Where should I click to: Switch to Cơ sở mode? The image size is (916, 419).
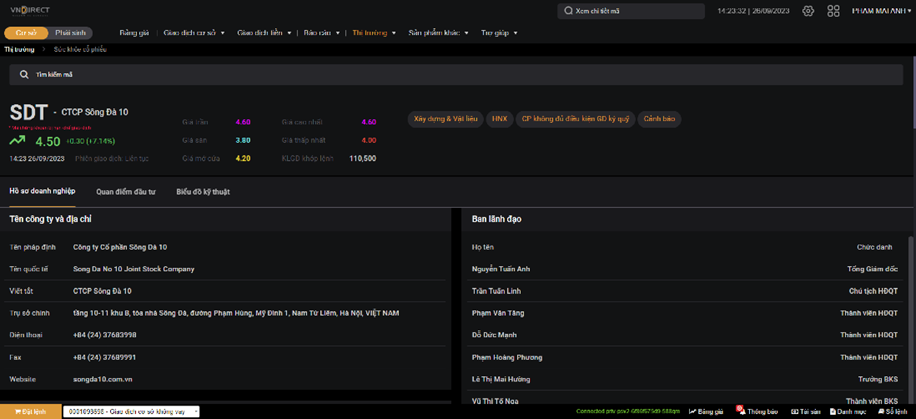coord(26,33)
